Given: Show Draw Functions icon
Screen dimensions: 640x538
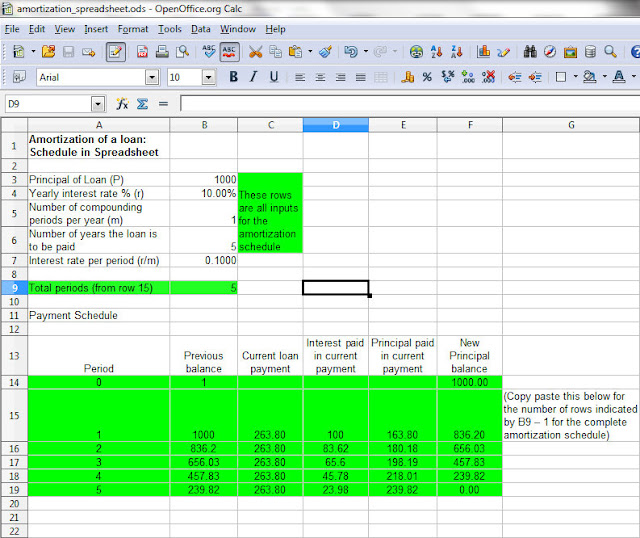Looking at the screenshot, I should 504,52.
